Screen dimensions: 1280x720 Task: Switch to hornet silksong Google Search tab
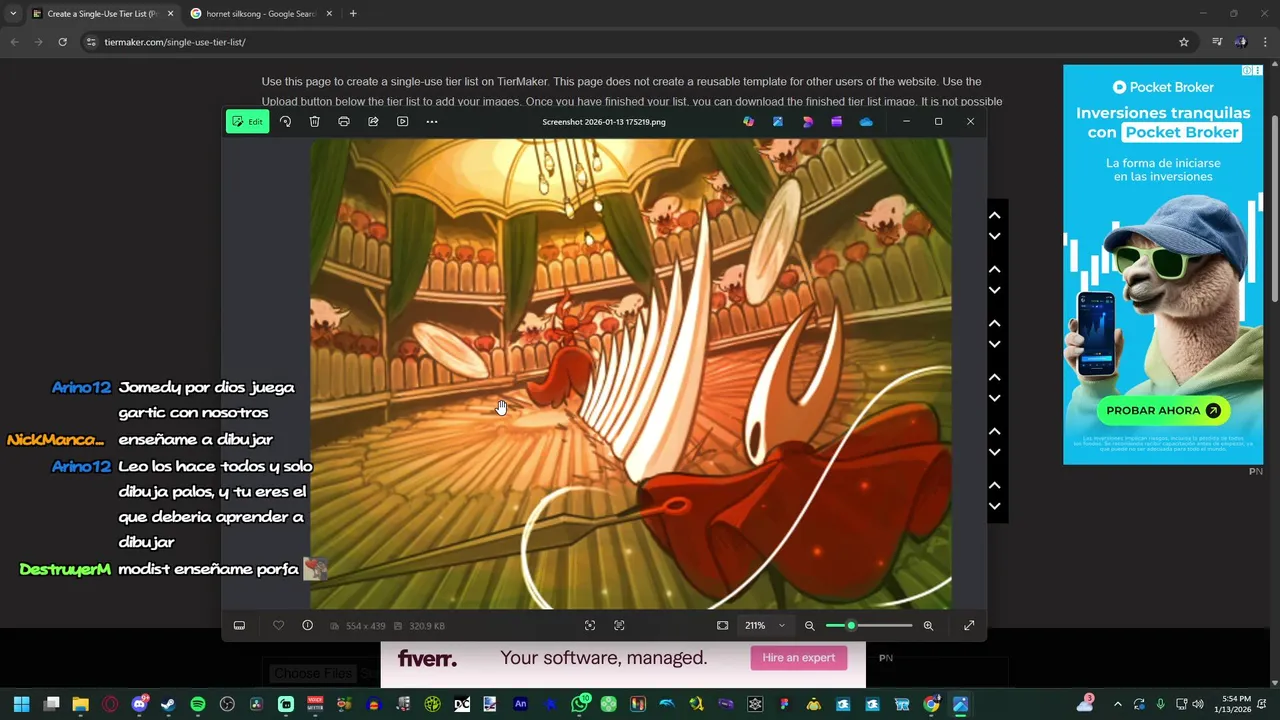262,14
